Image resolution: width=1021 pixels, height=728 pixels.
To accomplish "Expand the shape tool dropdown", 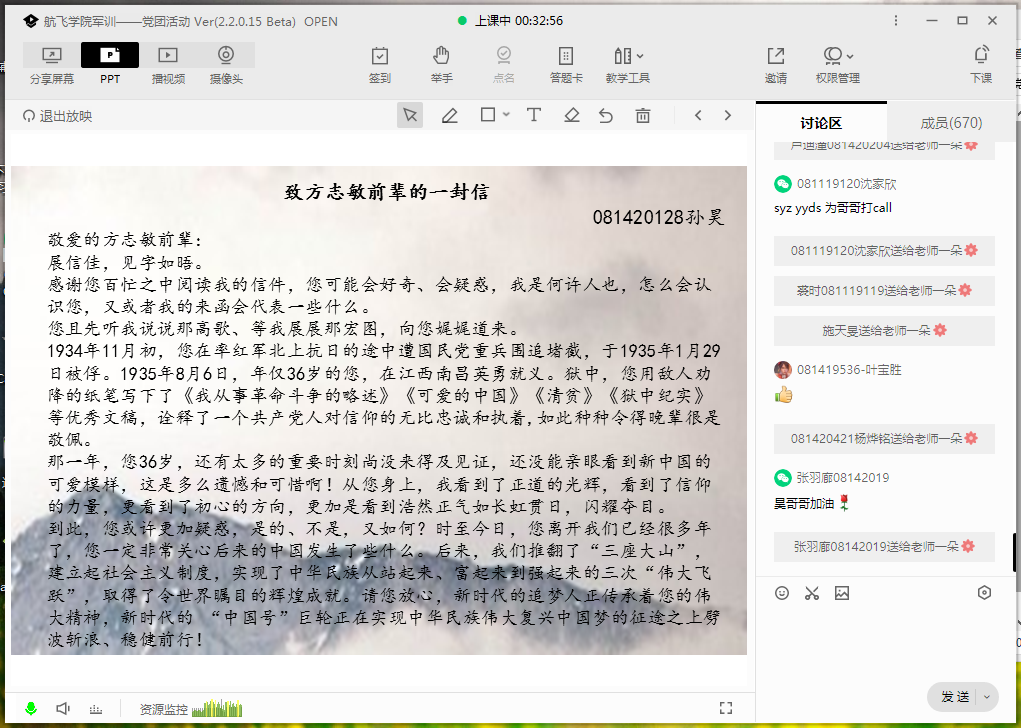I will pos(507,116).
